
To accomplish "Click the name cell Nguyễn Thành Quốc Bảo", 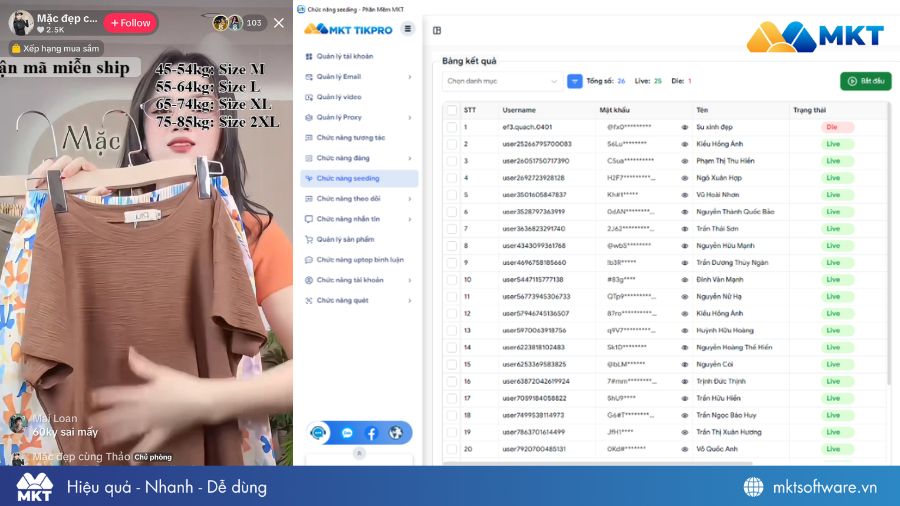I will tap(735, 212).
